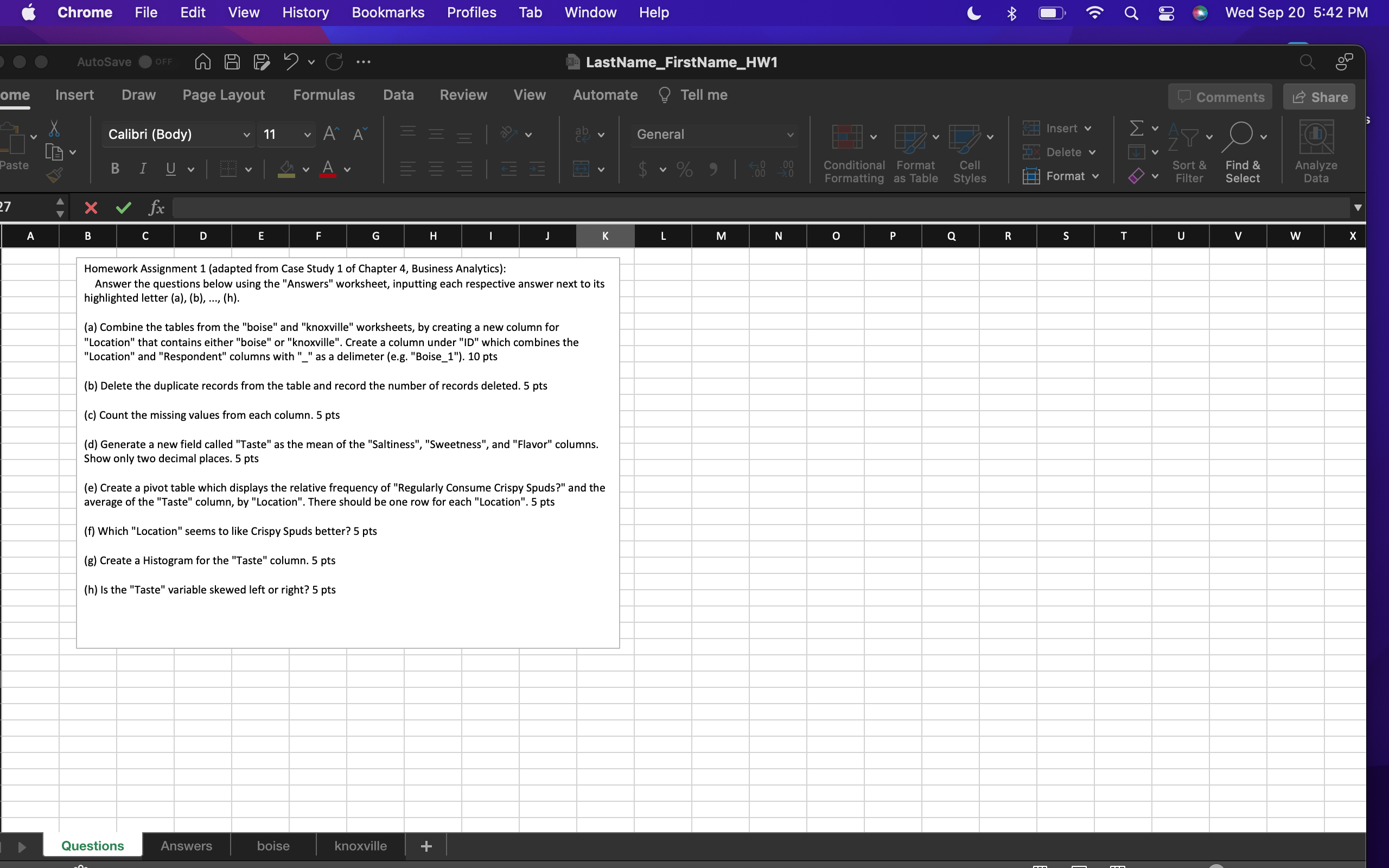Increase font size with large A icon
Screen dimensions: 1389x868
tap(331, 134)
